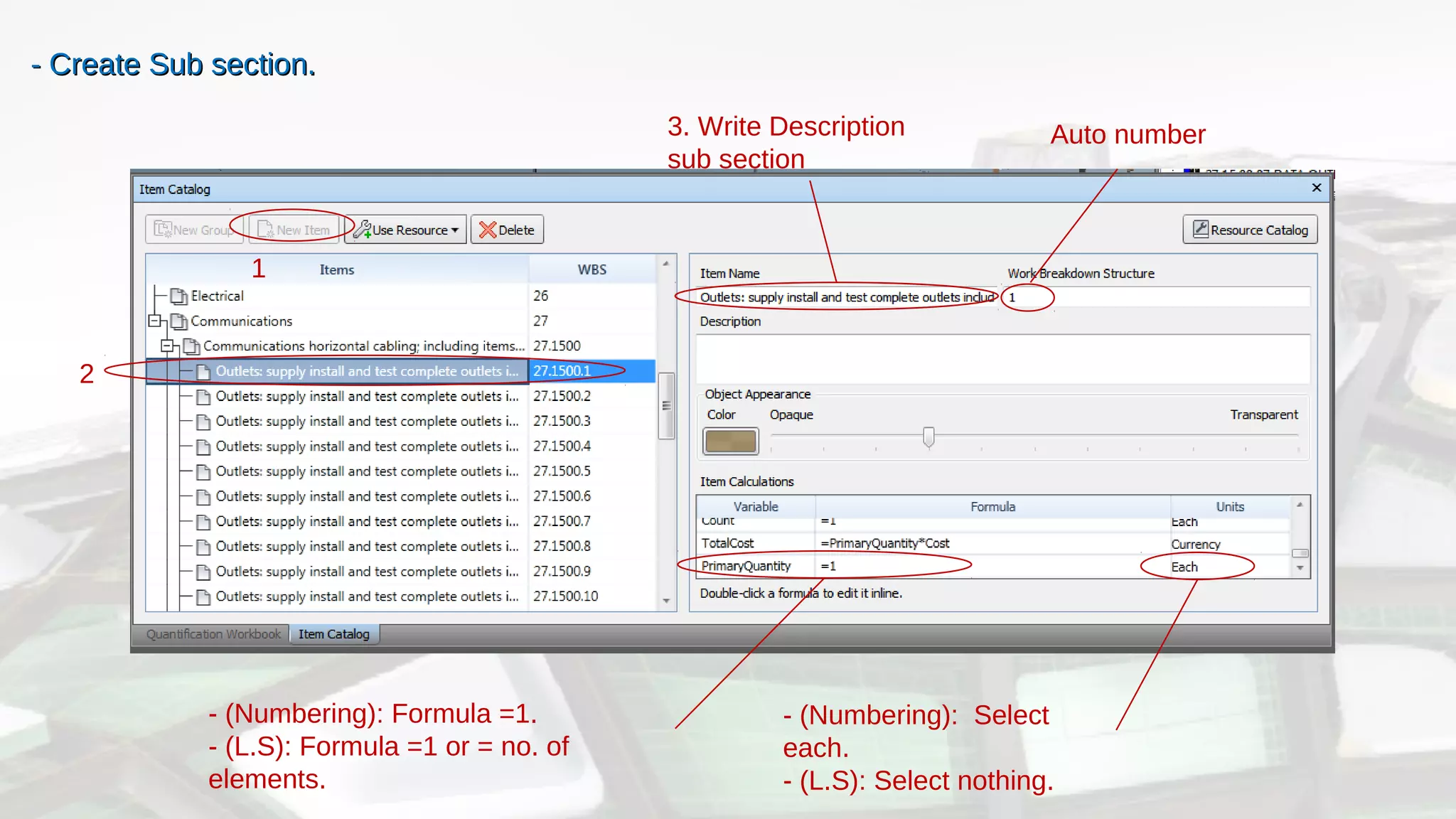Click document icon of item 27.1500.5
This screenshot has width=1456, height=819.
[x=203, y=471]
